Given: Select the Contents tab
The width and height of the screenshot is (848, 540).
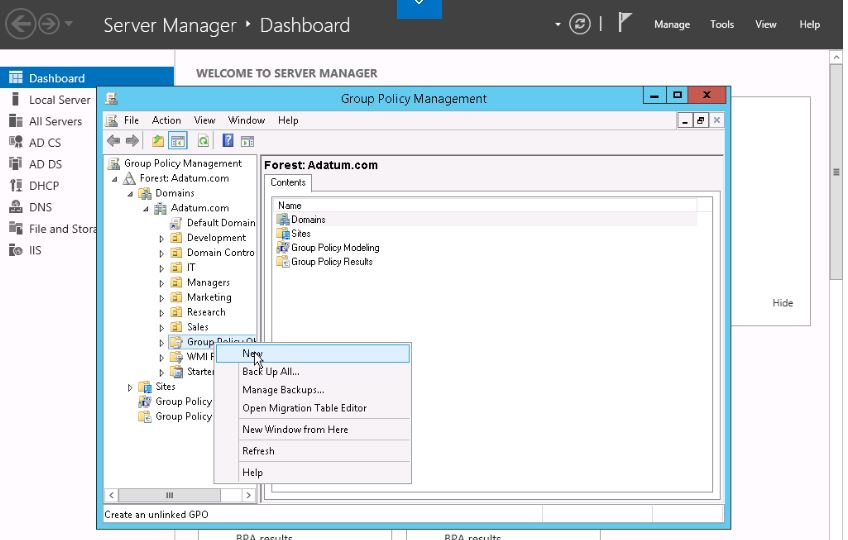Looking at the screenshot, I should coord(288,183).
